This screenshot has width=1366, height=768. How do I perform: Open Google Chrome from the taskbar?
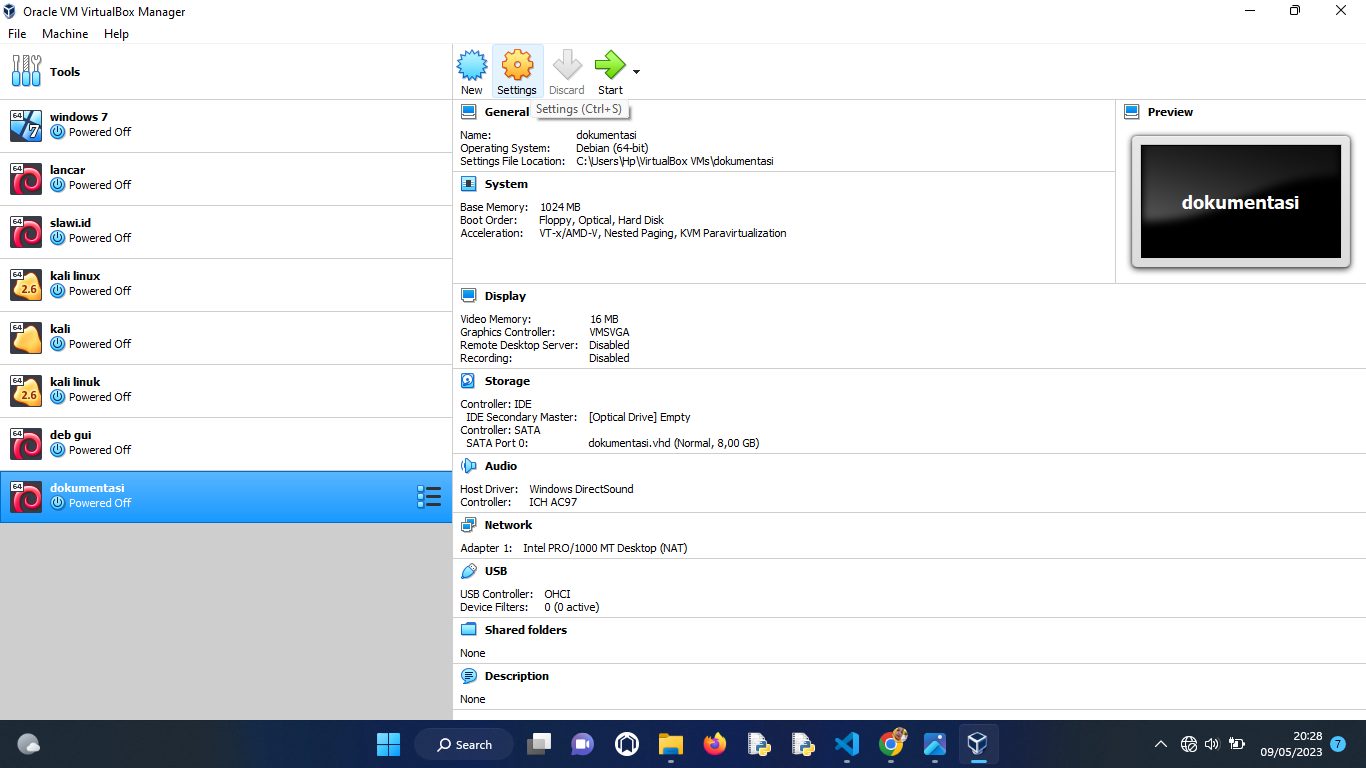(x=891, y=744)
